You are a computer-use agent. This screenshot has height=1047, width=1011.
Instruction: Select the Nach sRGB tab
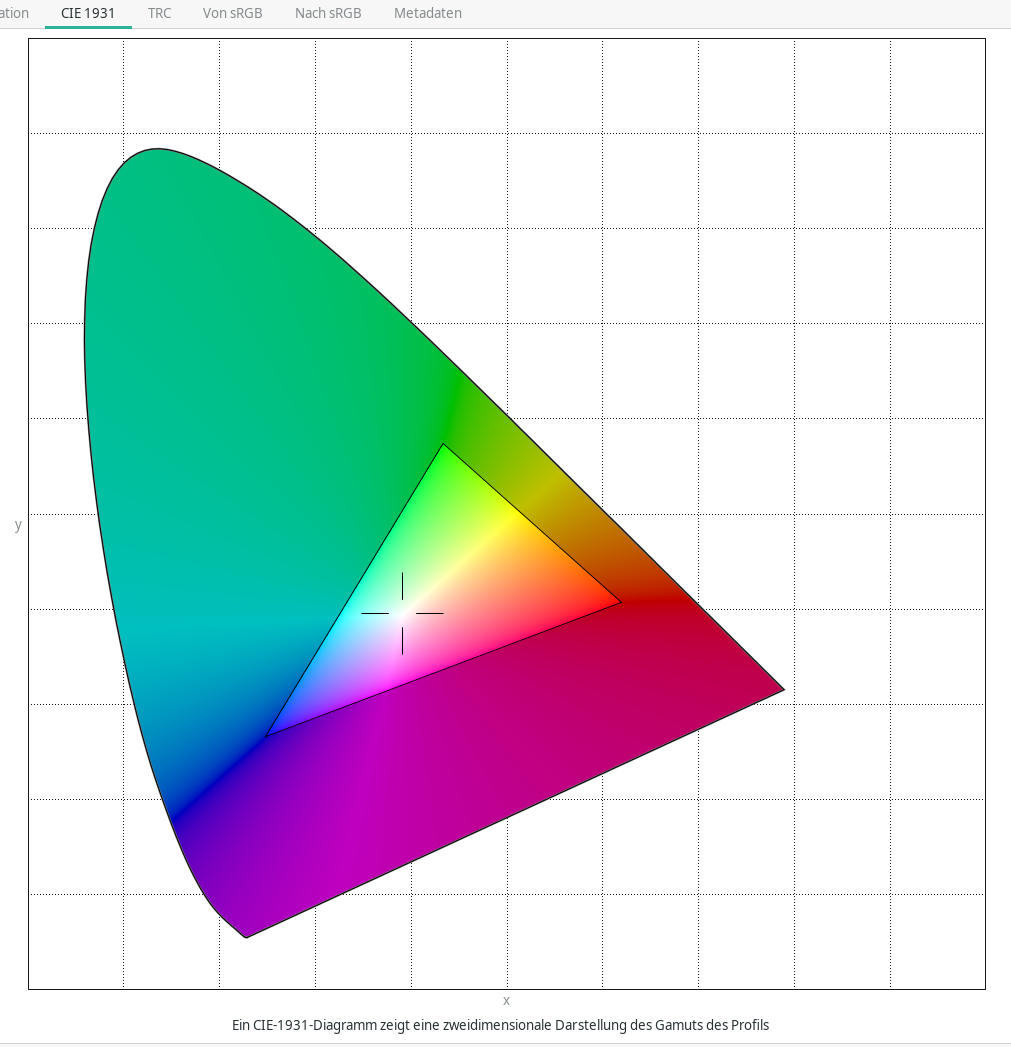(328, 14)
